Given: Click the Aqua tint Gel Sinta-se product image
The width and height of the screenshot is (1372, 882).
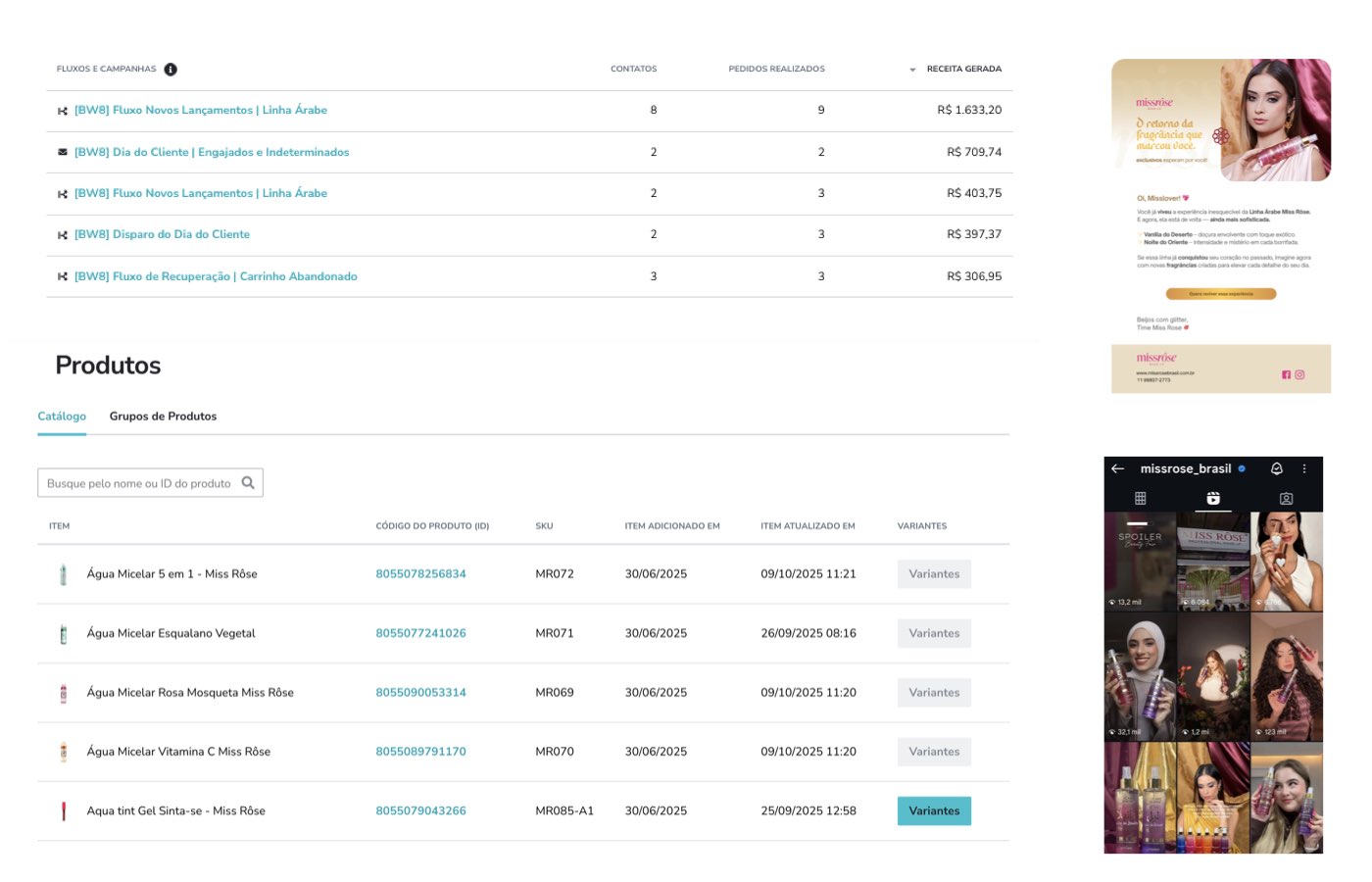Looking at the screenshot, I should coord(64,811).
